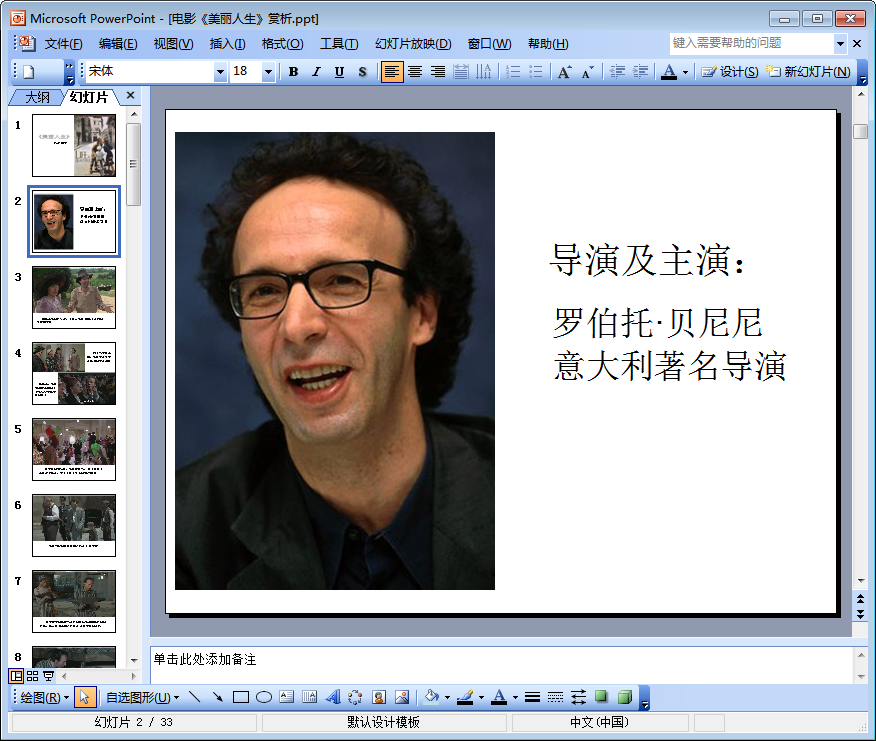Click Increase Font Size icon
Screen dimensions: 876x741
coord(564,72)
